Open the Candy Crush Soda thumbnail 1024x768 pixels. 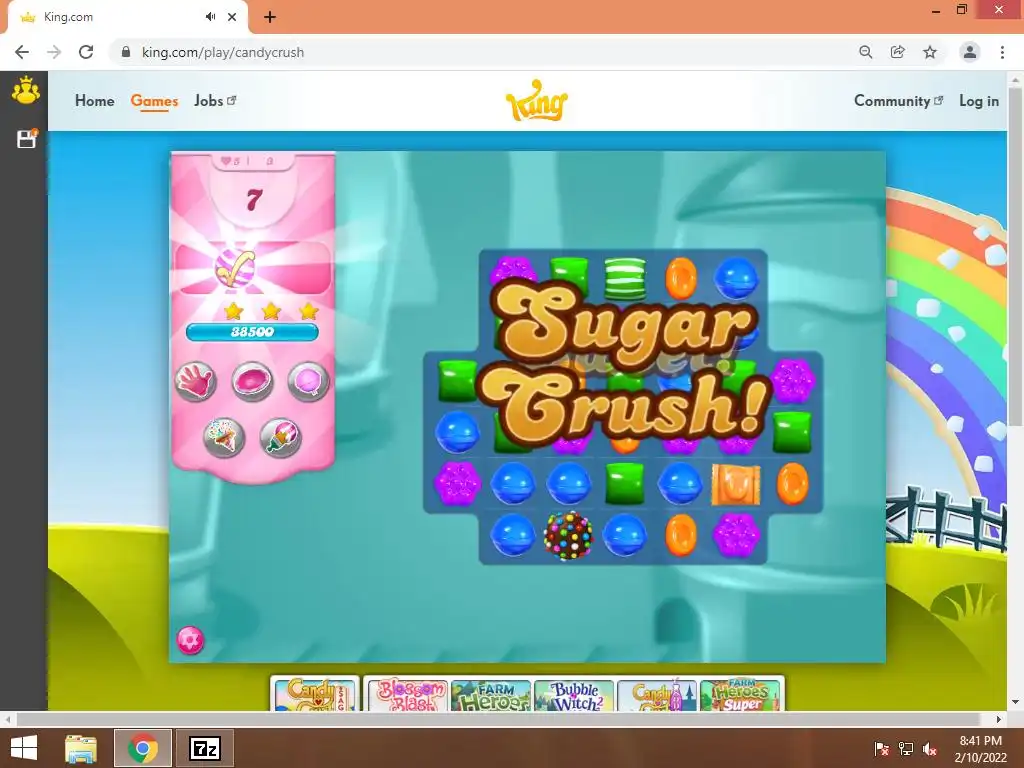click(657, 696)
